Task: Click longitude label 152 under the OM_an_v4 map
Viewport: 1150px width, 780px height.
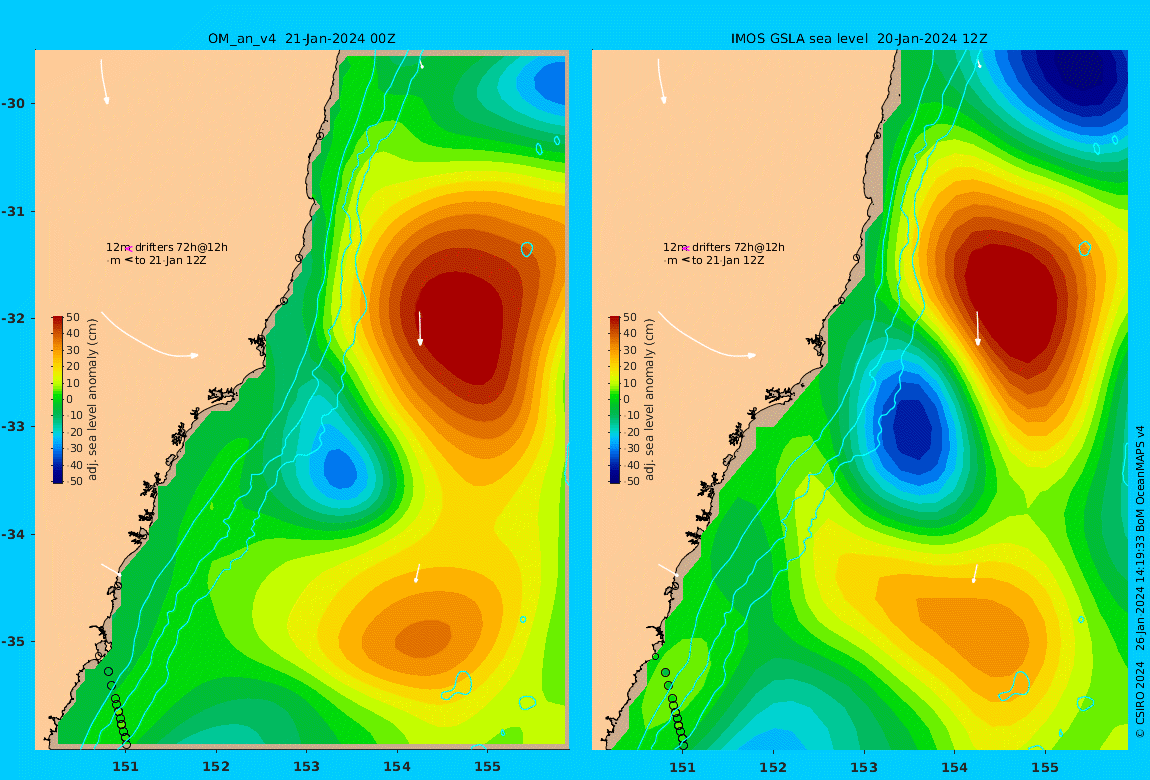Action: (x=216, y=767)
